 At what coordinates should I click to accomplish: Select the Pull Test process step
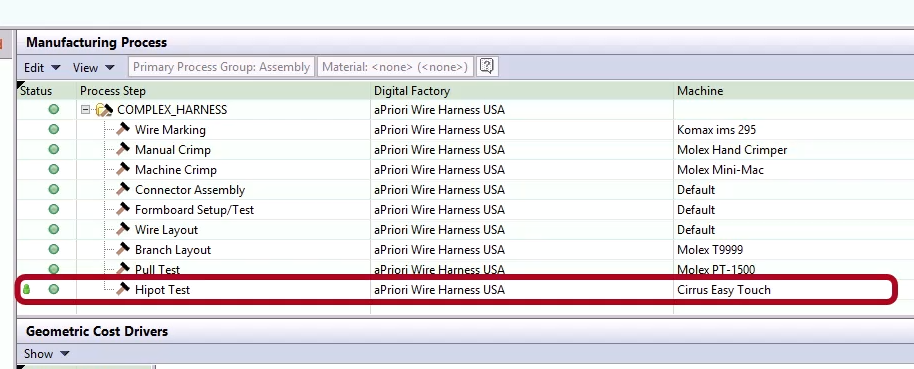coord(157,269)
